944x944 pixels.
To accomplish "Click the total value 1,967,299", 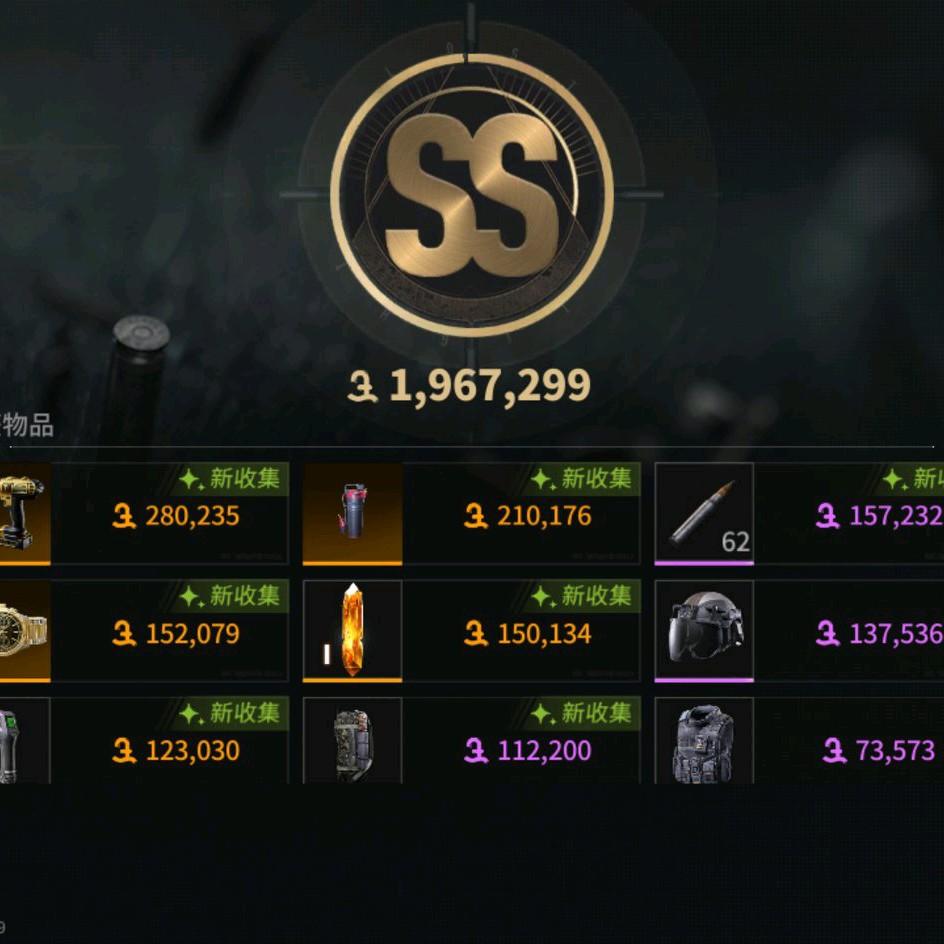I will pyautogui.click(x=469, y=386).
